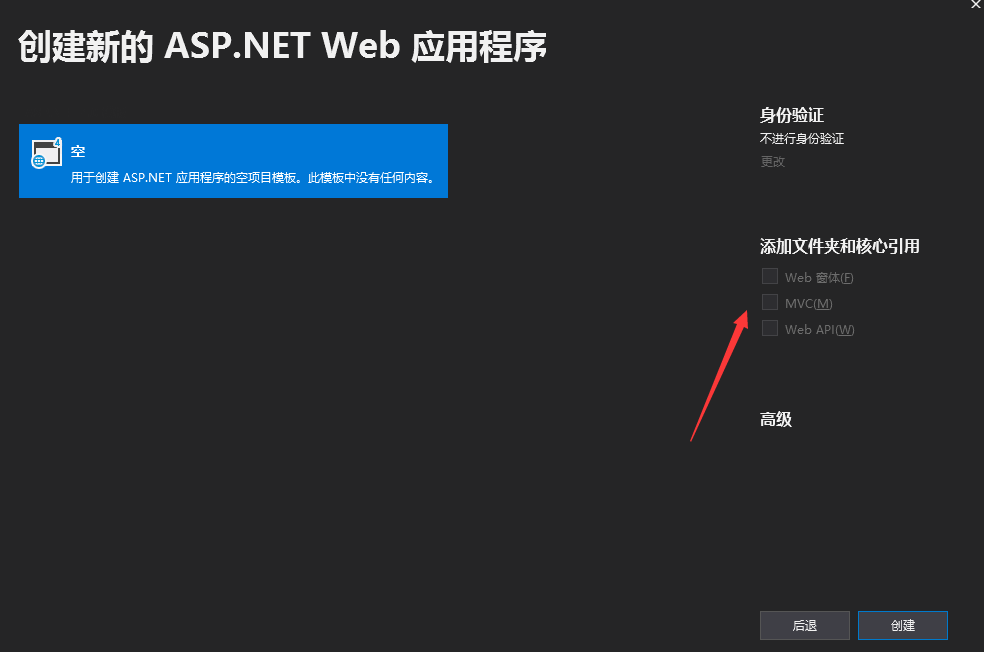
Task: Click the 创建 (Create) button
Action: (x=902, y=625)
